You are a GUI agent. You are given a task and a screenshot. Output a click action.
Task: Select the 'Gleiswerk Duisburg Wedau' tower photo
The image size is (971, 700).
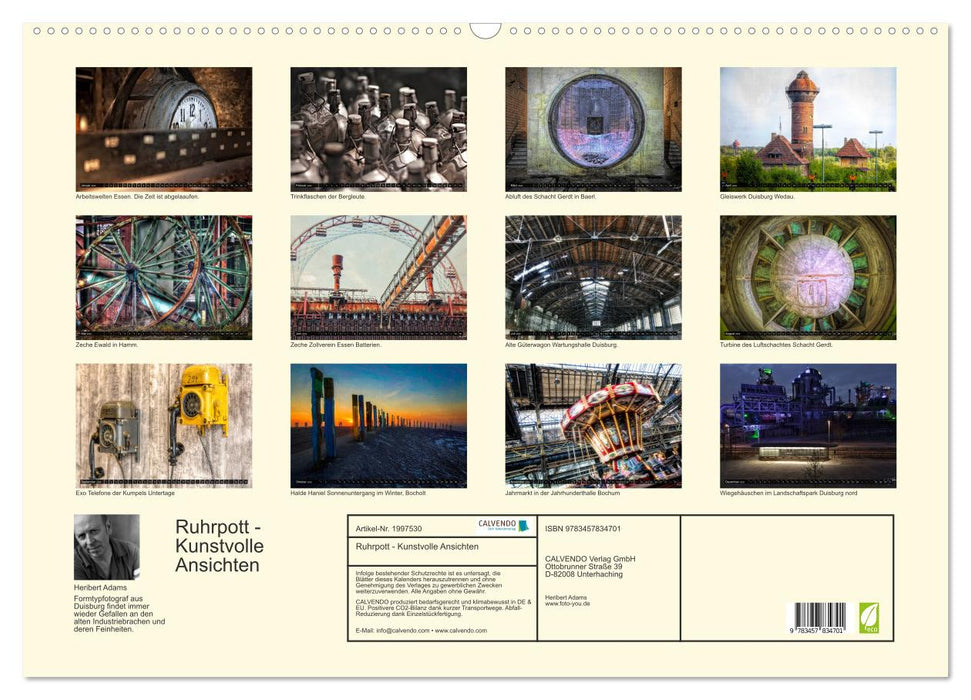point(806,126)
